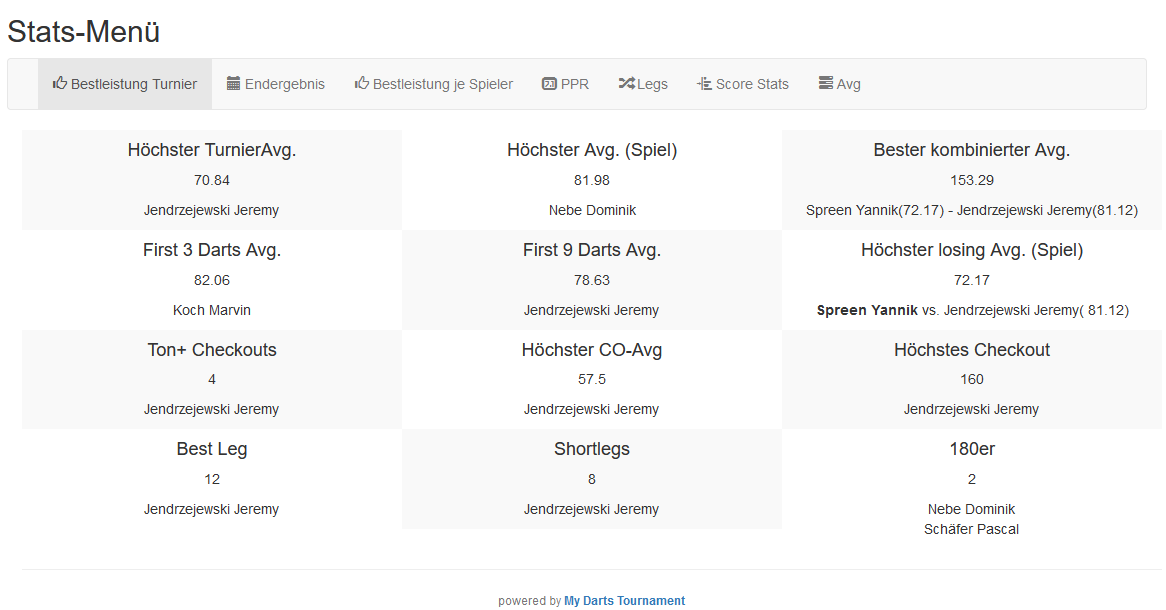
Task: Click the bold Spreen Yannik name
Action: click(x=867, y=310)
